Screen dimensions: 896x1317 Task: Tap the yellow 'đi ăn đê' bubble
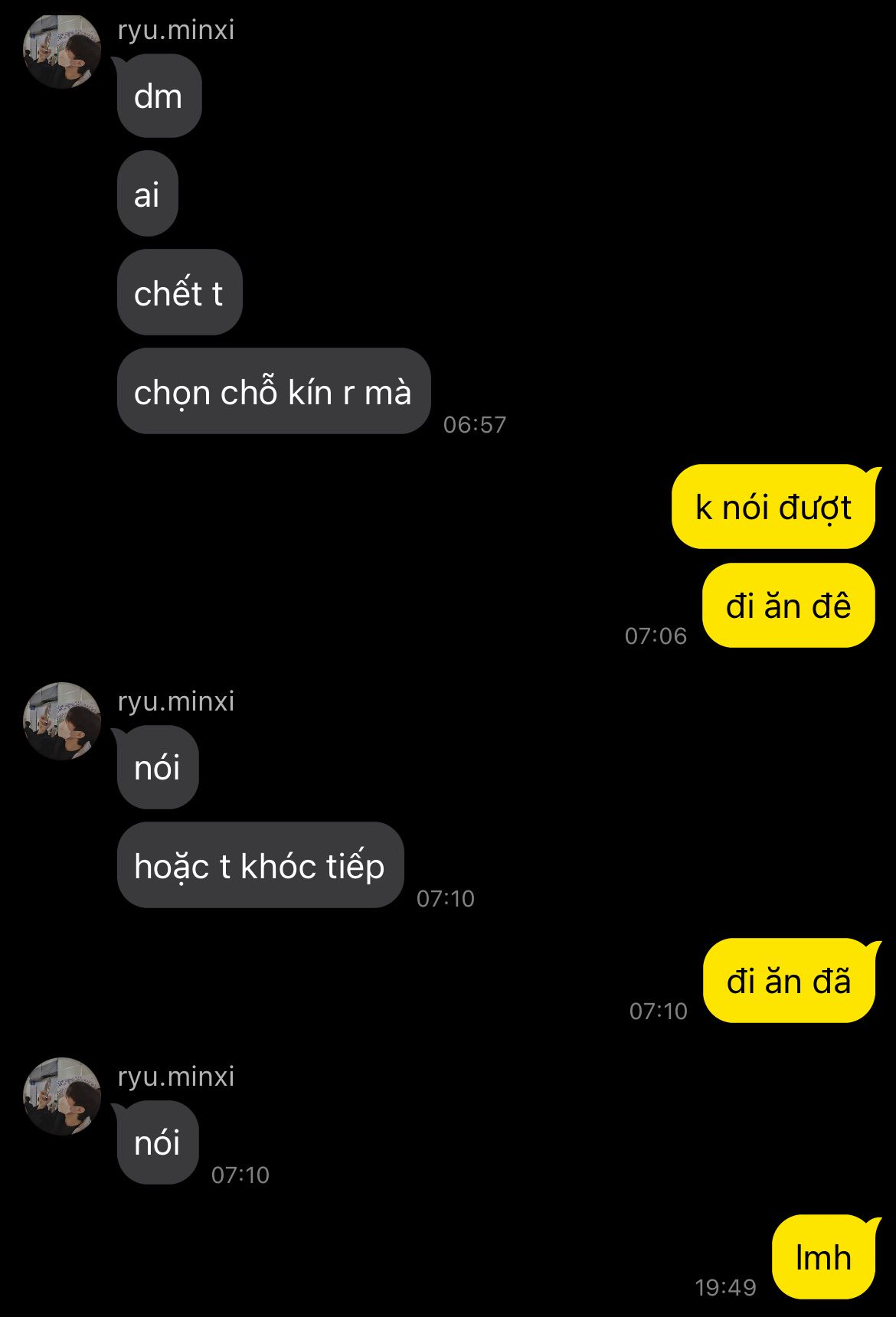point(789,606)
